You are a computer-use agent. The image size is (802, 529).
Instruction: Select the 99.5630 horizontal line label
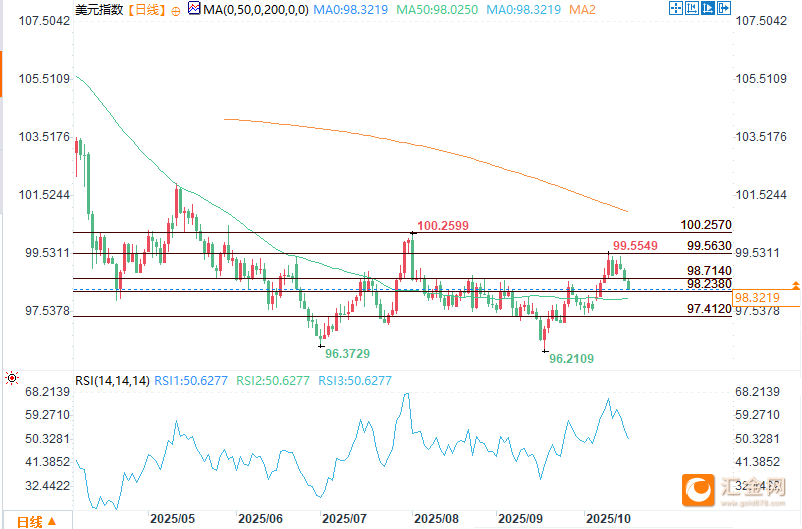[709, 246]
